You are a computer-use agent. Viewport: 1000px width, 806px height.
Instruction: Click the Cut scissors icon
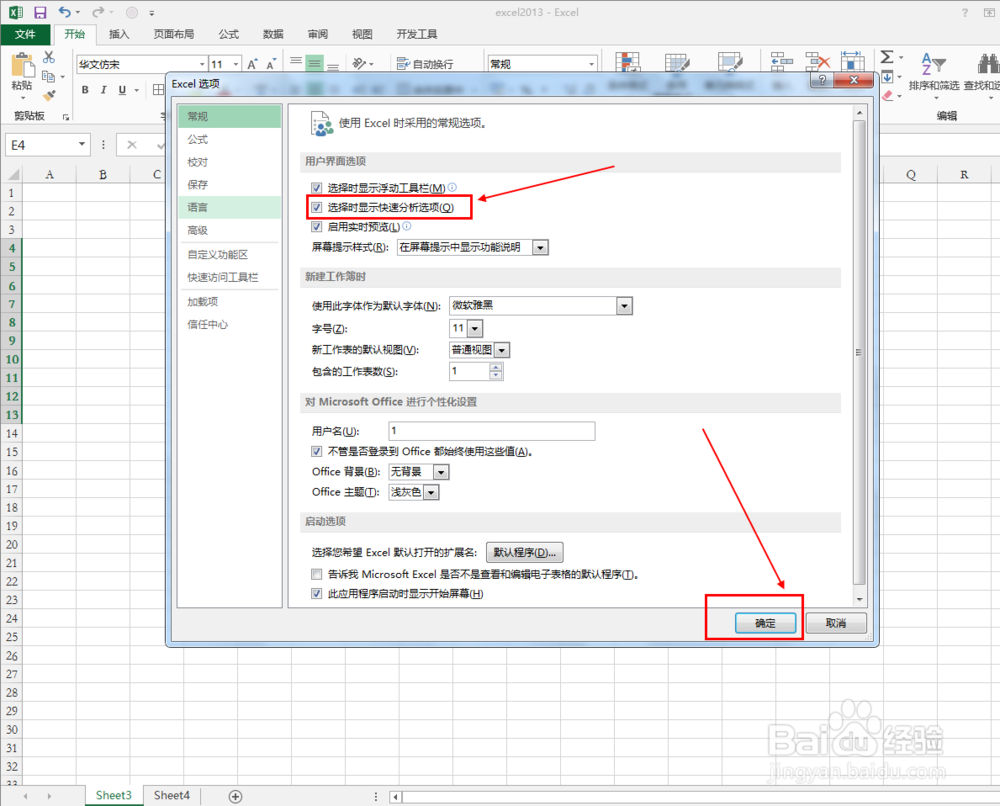click(x=49, y=57)
